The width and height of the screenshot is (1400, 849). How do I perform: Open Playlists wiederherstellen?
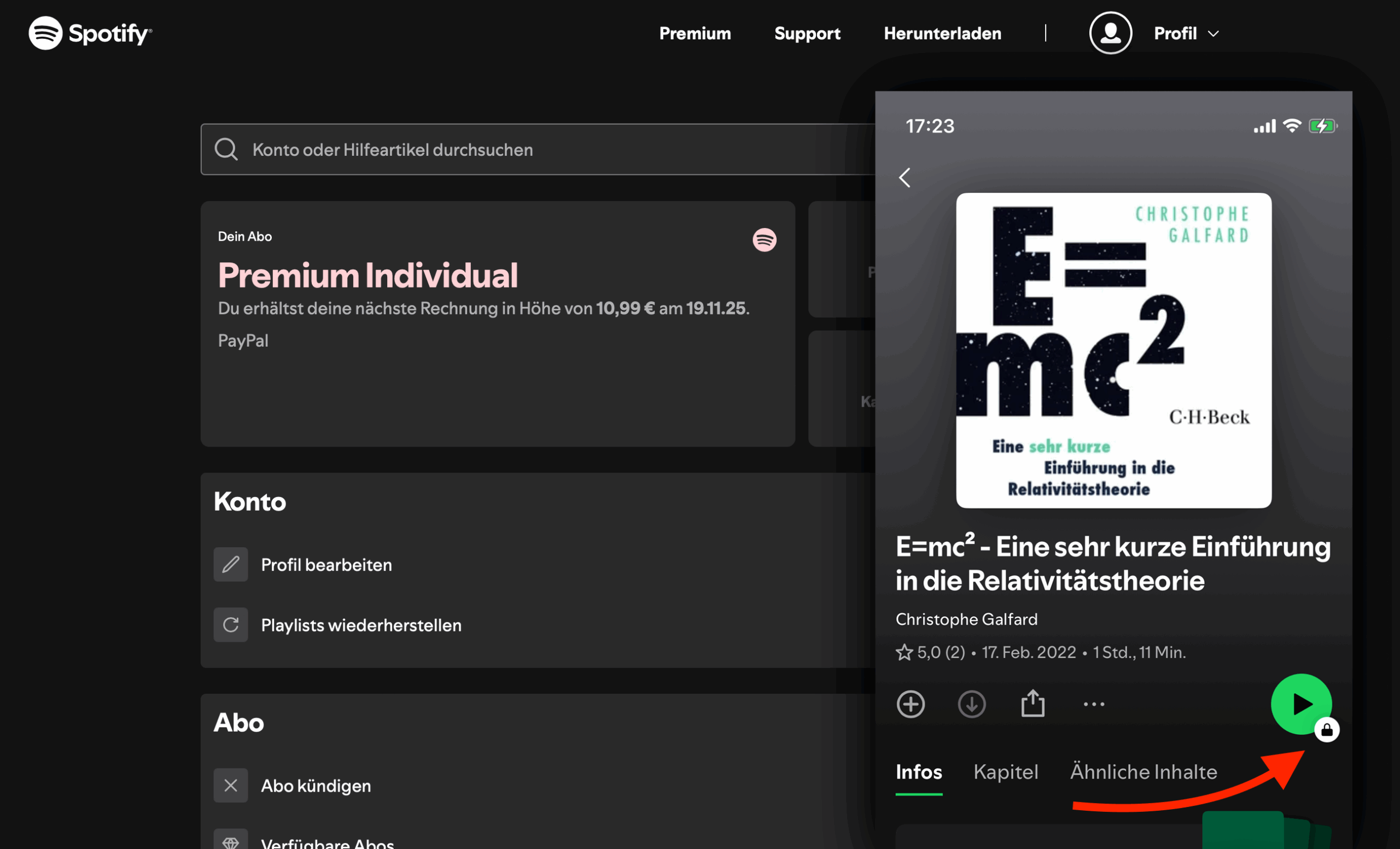pos(361,625)
